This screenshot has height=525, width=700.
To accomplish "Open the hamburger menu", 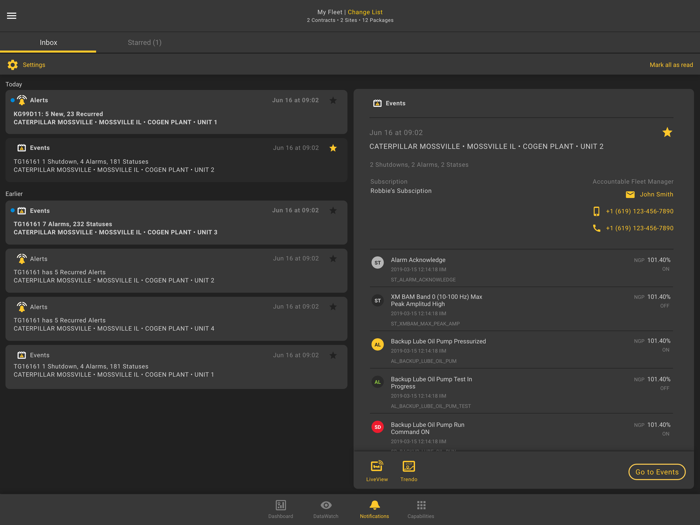I will (12, 16).
